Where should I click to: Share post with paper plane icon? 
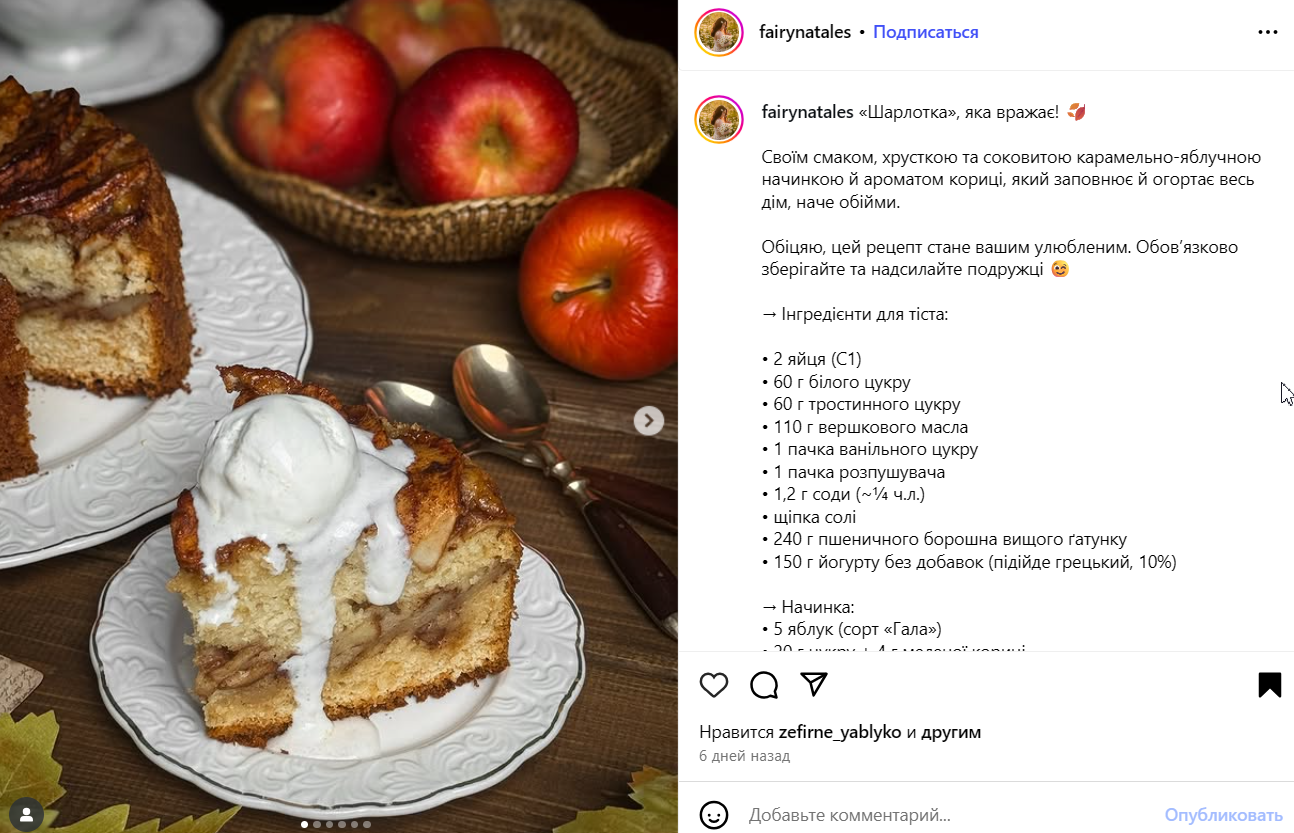(815, 684)
